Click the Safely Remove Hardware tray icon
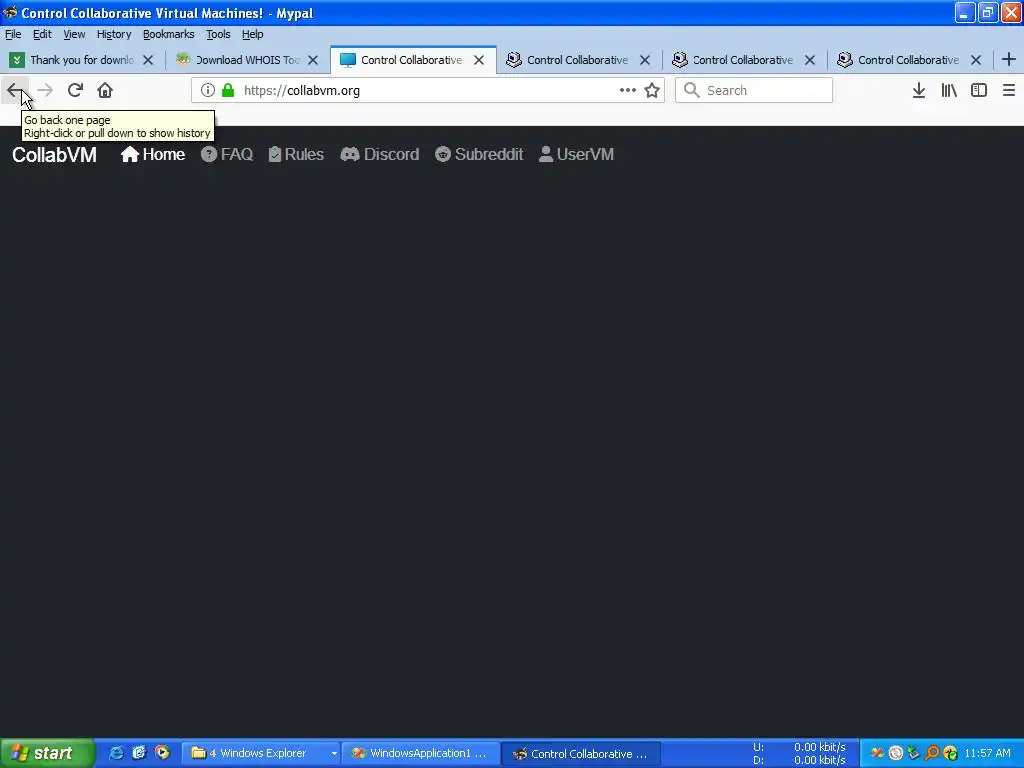1024x768 pixels. point(914,753)
